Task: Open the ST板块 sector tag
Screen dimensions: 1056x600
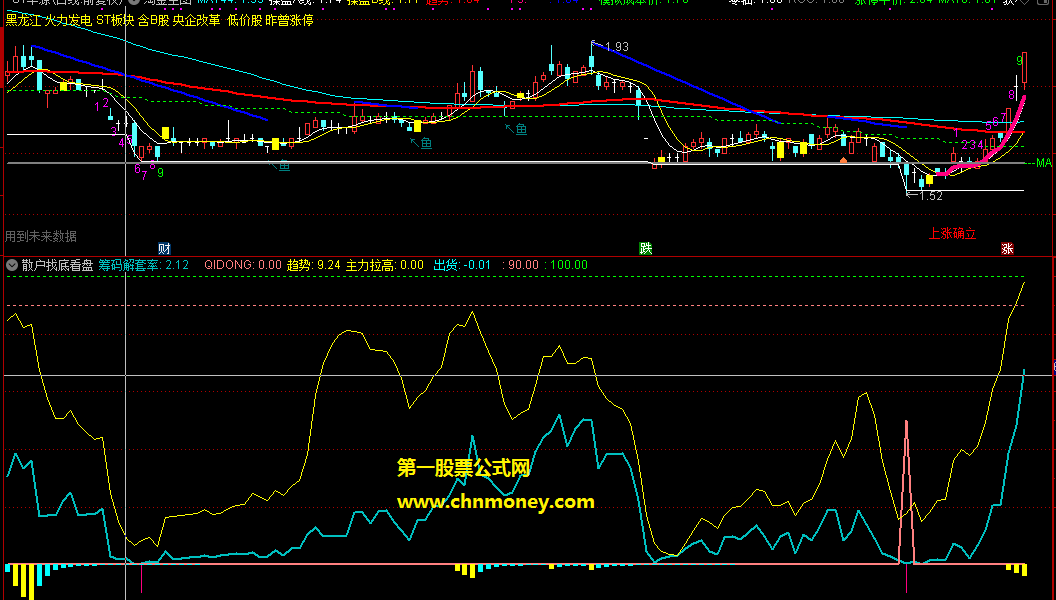Action: click(x=115, y=20)
